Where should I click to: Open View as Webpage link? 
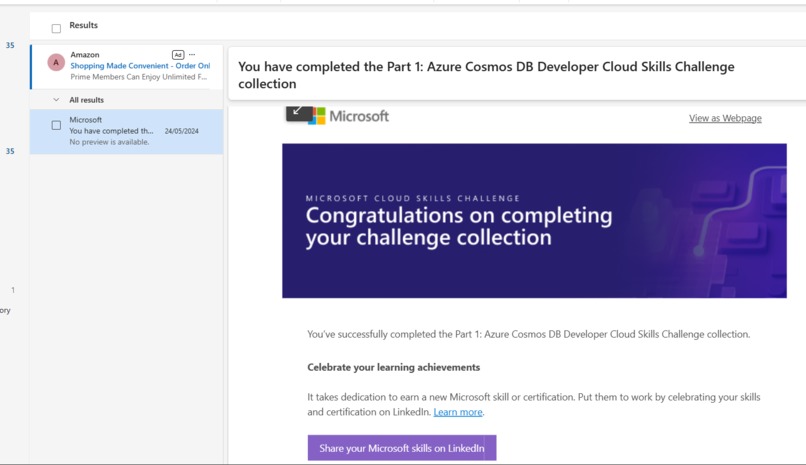point(725,118)
